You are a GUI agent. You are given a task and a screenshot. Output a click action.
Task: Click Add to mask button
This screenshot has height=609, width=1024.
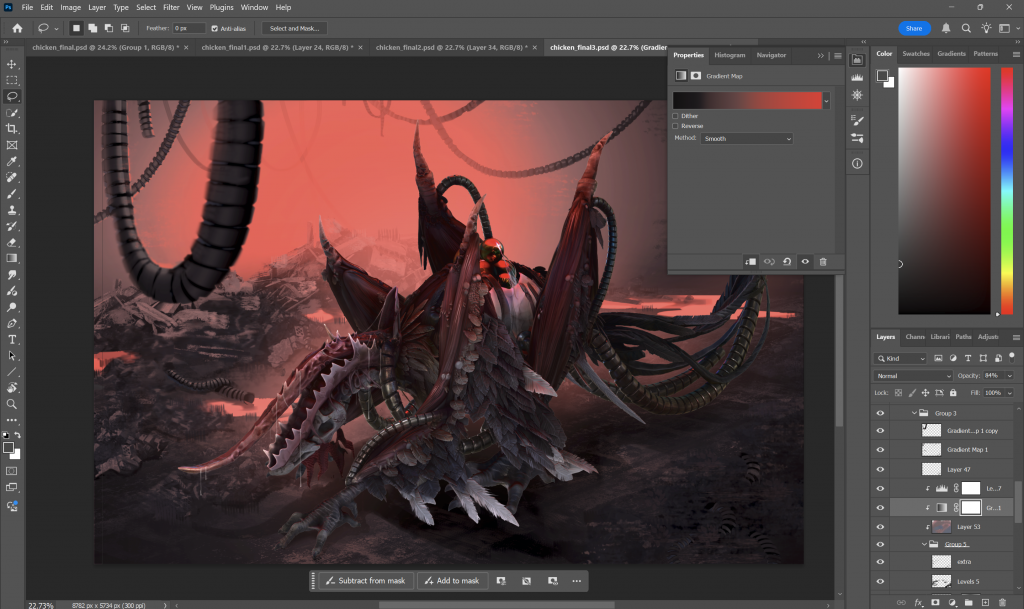(x=452, y=581)
